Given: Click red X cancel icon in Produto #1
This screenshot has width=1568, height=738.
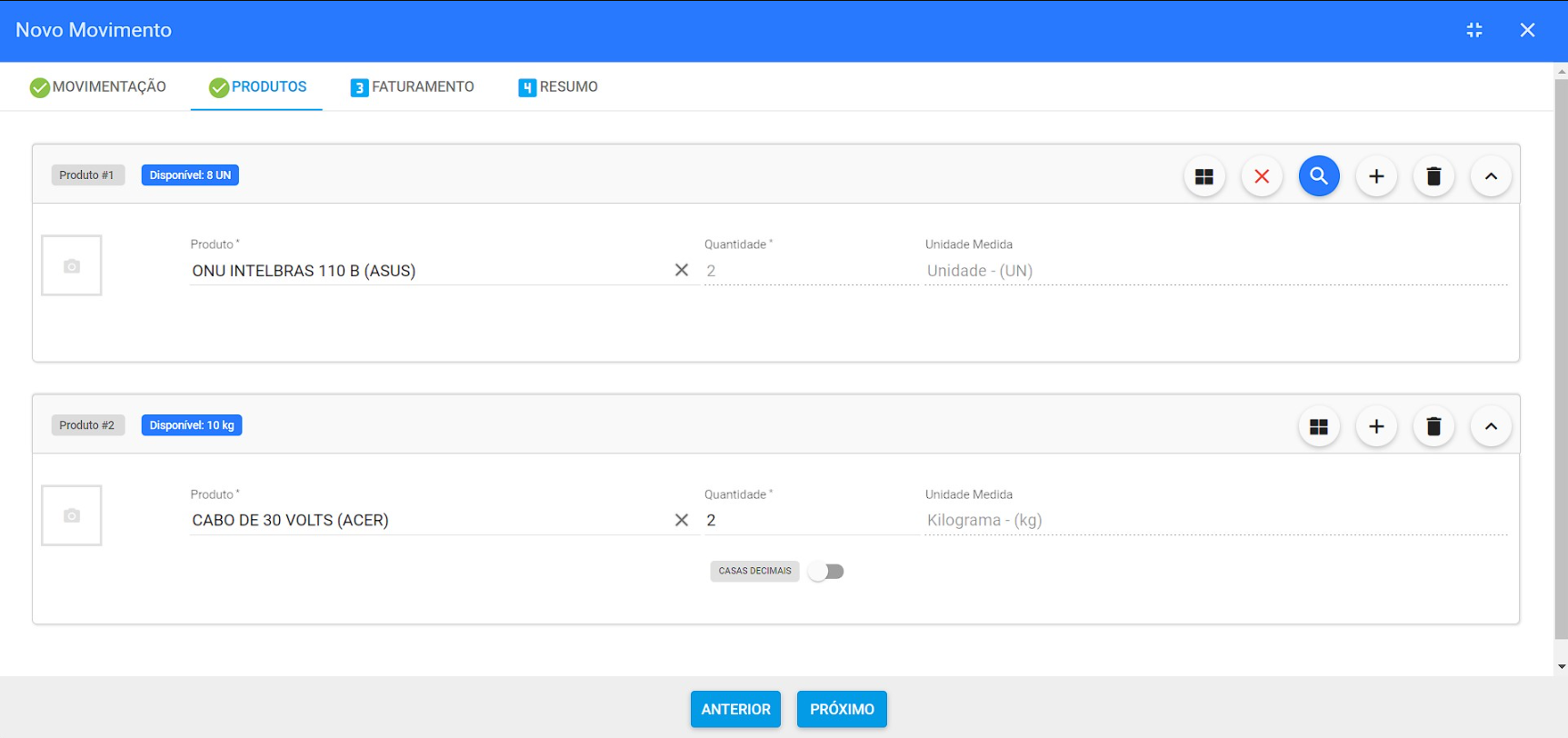Looking at the screenshot, I should (1262, 176).
